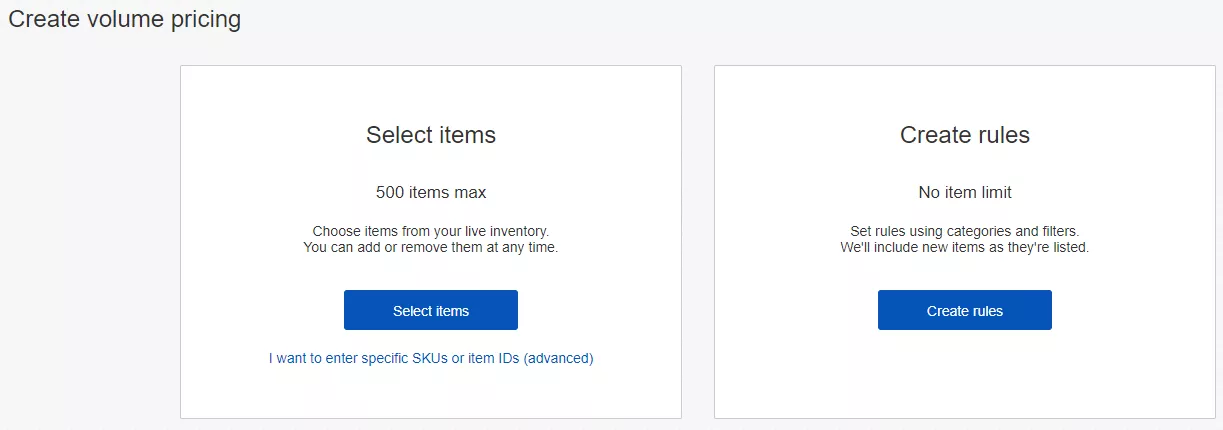
Task: Click the blue Select items button
Action: [431, 310]
